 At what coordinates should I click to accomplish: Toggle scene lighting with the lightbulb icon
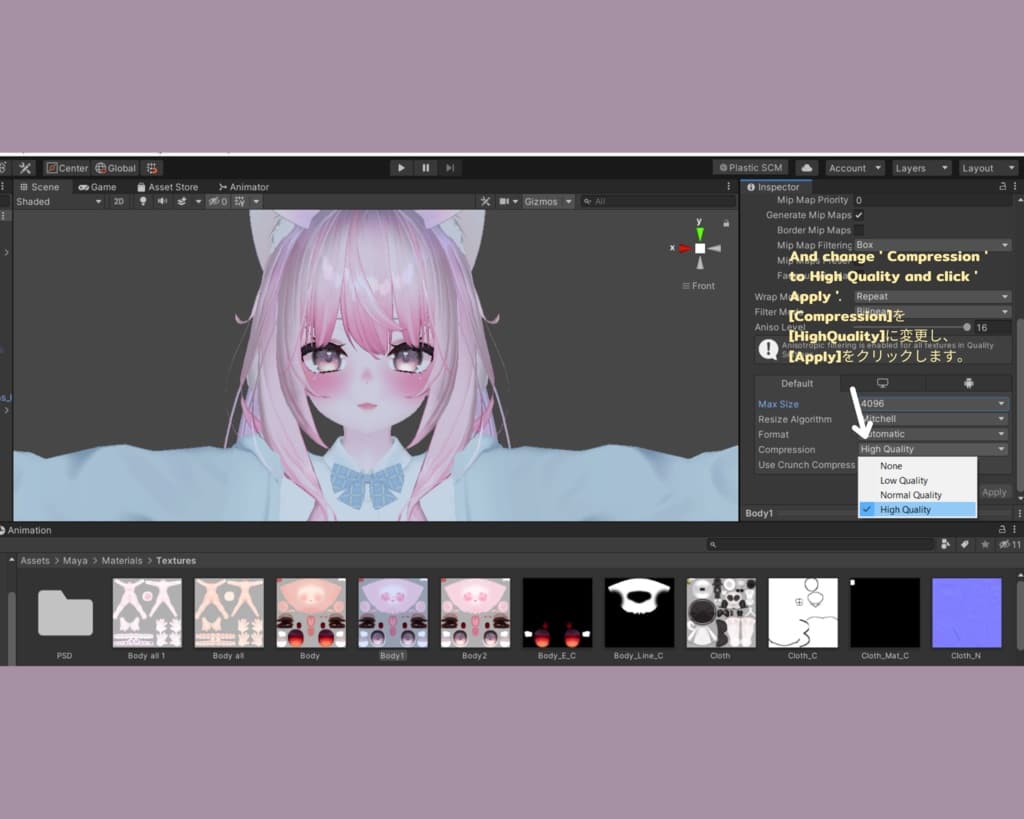click(143, 201)
